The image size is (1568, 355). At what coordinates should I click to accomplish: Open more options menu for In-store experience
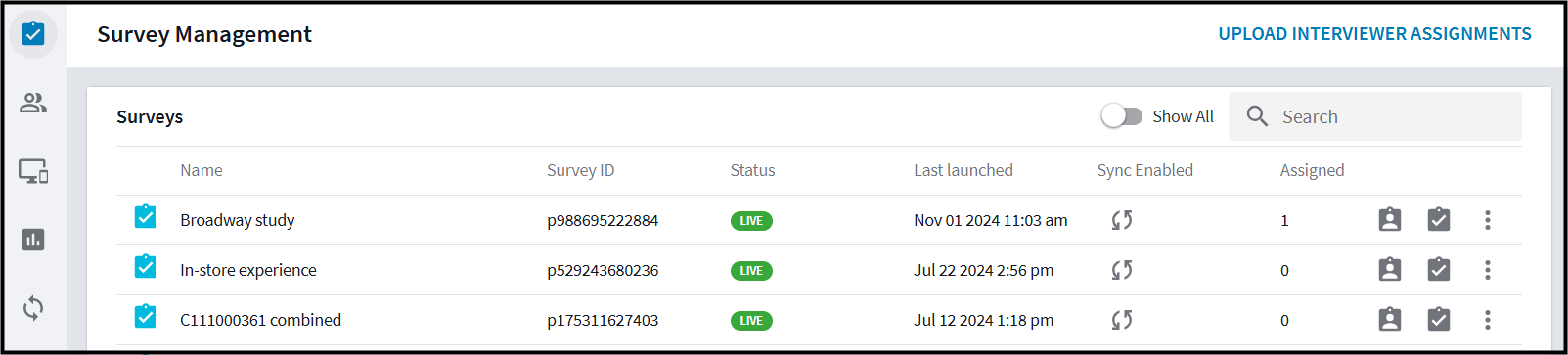(x=1488, y=270)
